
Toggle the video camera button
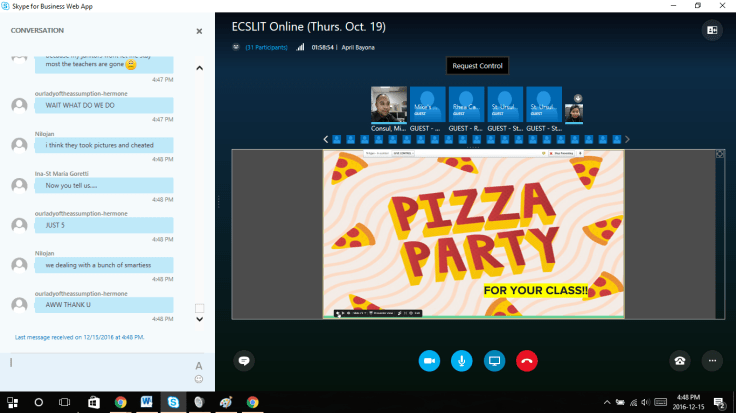pyautogui.click(x=430, y=360)
